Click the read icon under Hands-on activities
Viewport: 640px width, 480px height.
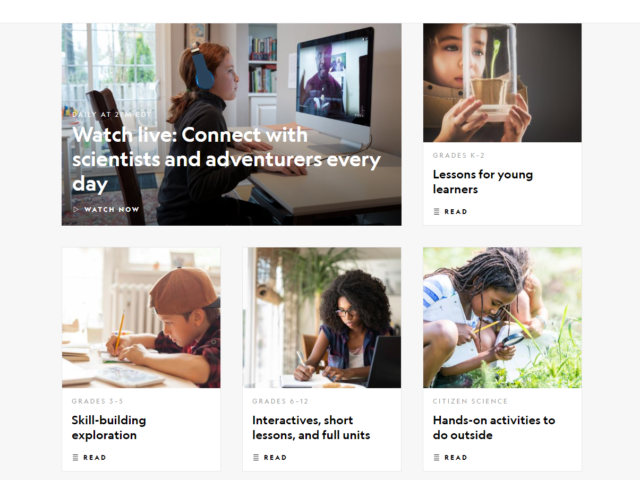click(x=436, y=457)
